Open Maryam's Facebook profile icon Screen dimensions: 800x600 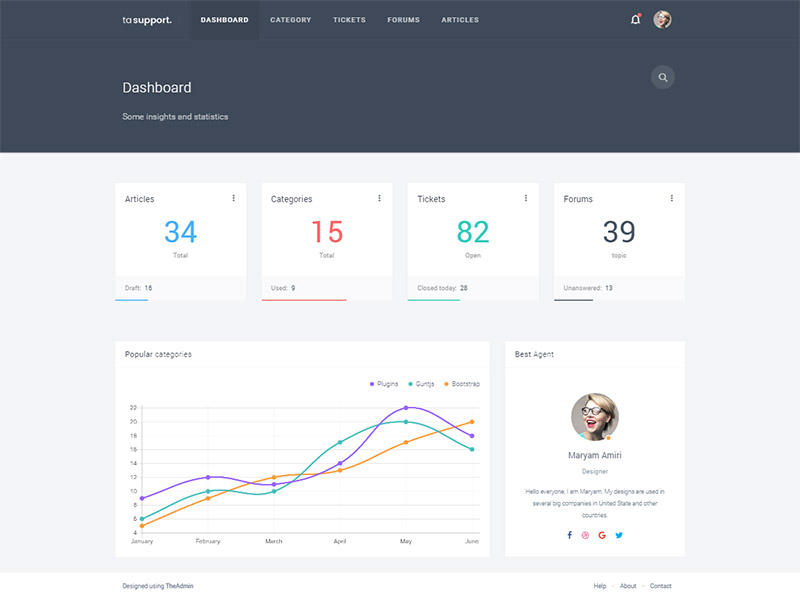pyautogui.click(x=570, y=535)
